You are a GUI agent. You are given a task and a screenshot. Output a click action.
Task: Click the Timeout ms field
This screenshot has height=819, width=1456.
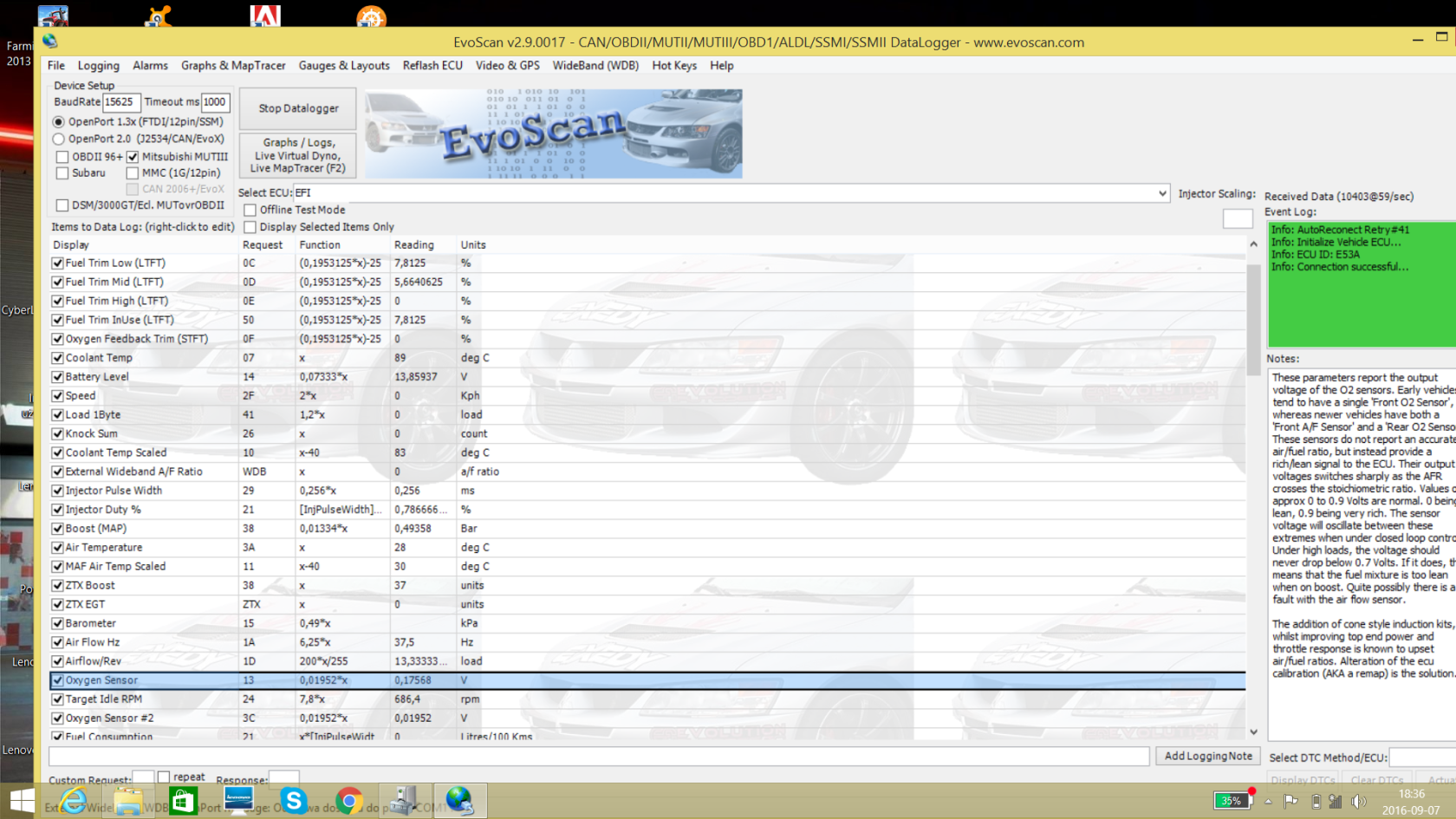(x=216, y=102)
